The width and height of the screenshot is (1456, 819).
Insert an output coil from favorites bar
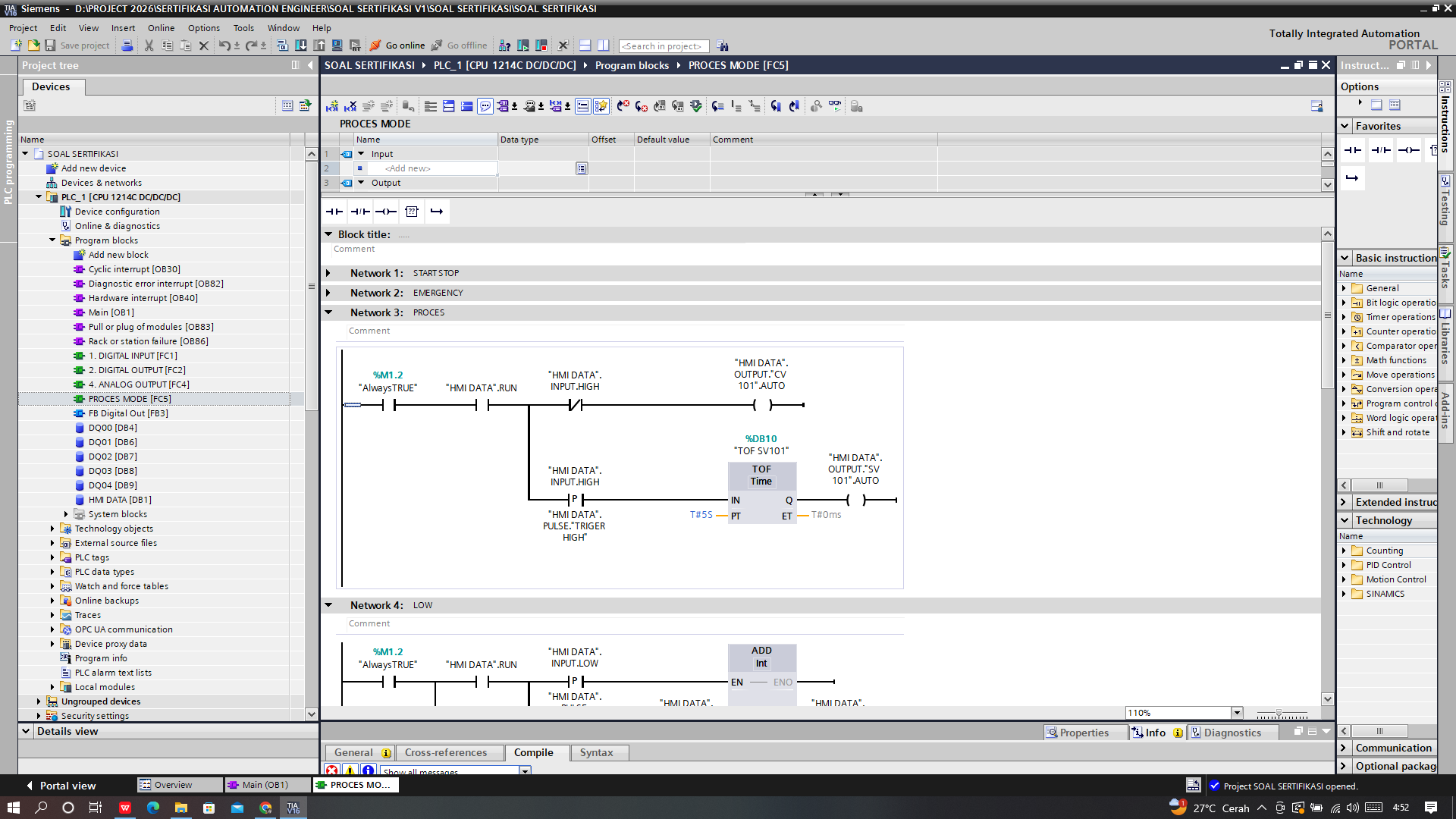[x=386, y=212]
